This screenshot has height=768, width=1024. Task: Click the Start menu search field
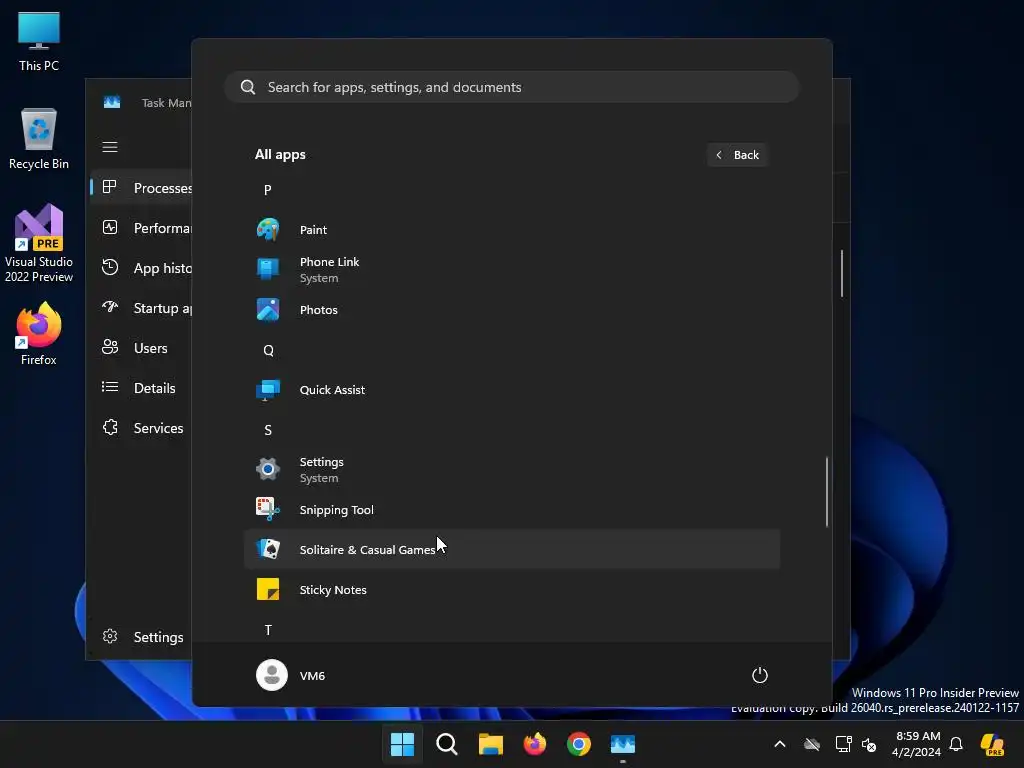pyautogui.click(x=512, y=87)
